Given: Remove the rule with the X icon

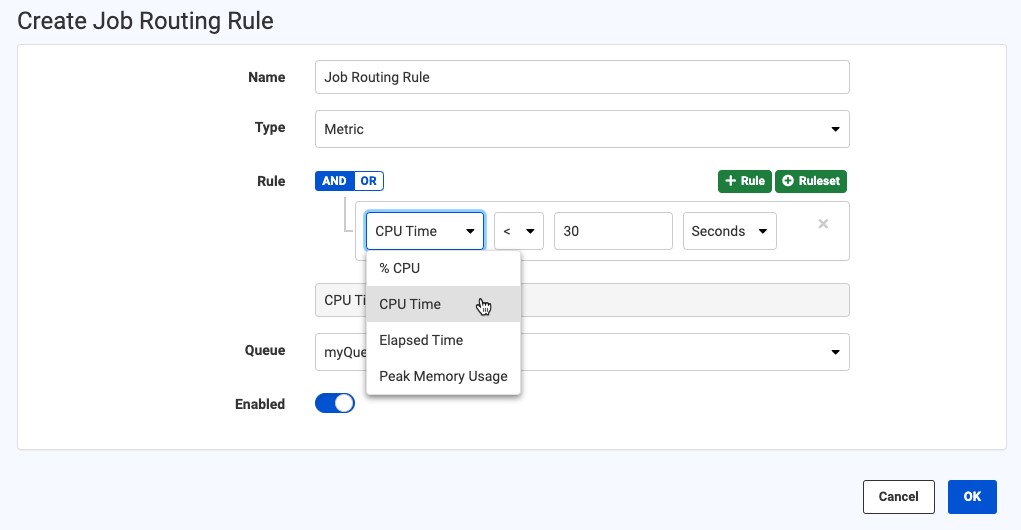Looking at the screenshot, I should pyautogui.click(x=823, y=224).
